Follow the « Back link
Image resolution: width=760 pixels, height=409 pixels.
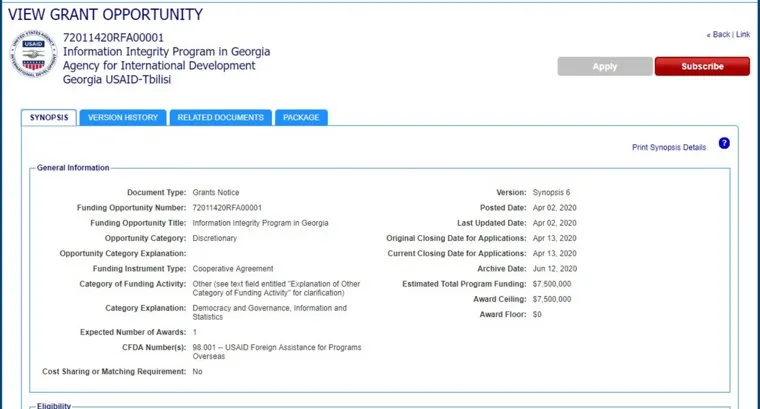tap(718, 35)
